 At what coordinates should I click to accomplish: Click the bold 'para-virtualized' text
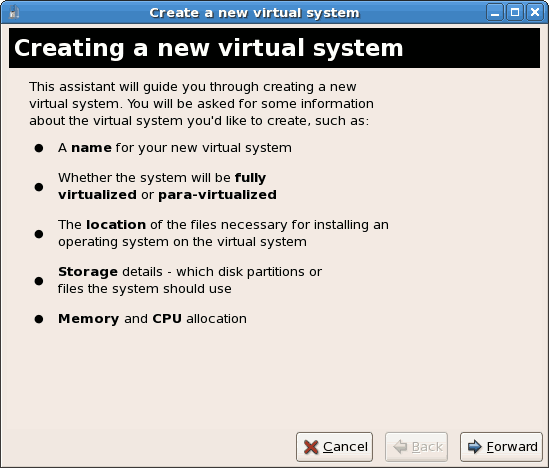pyautogui.click(x=217, y=195)
